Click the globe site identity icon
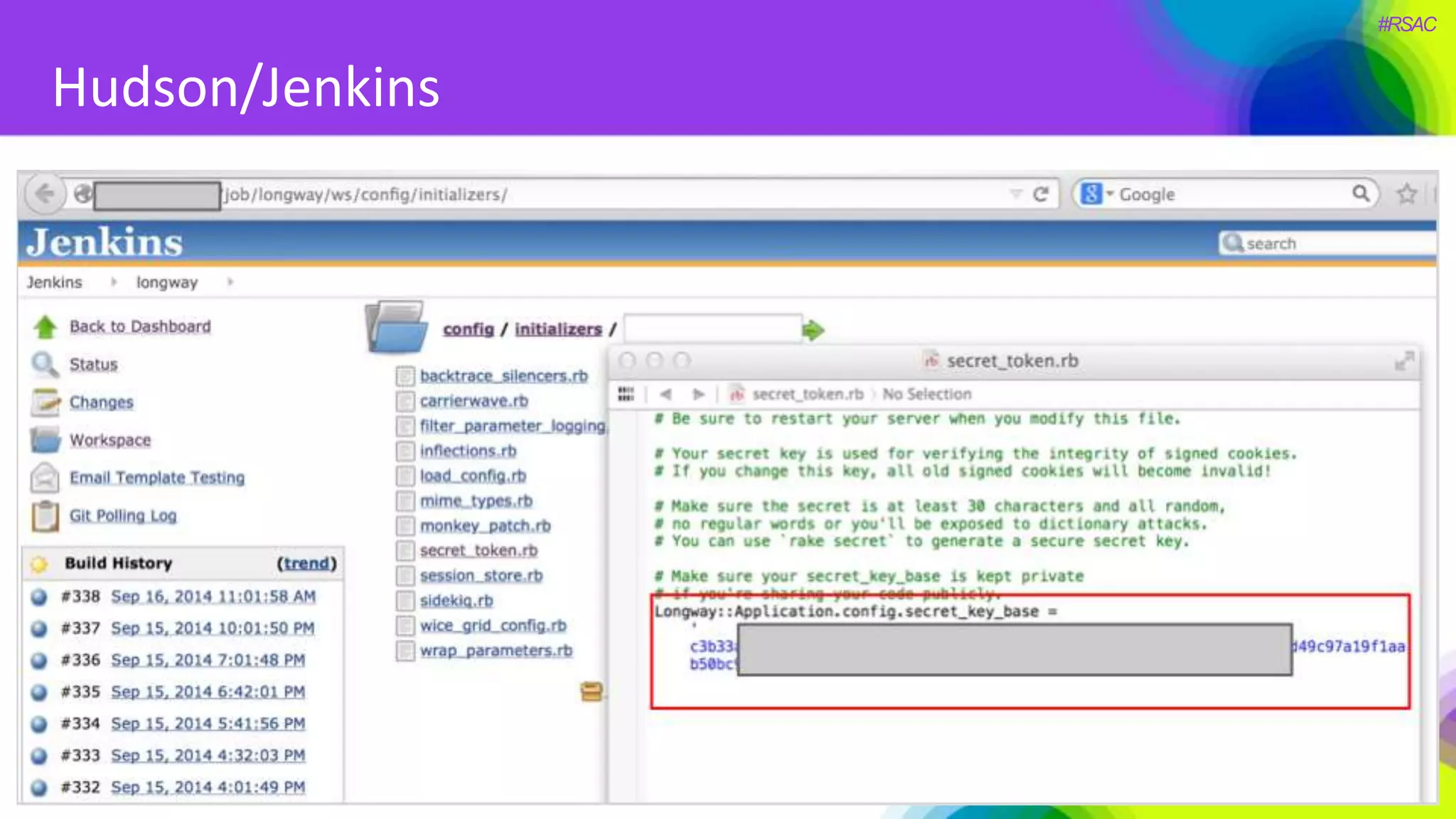Image resolution: width=1456 pixels, height=819 pixels. [82, 193]
